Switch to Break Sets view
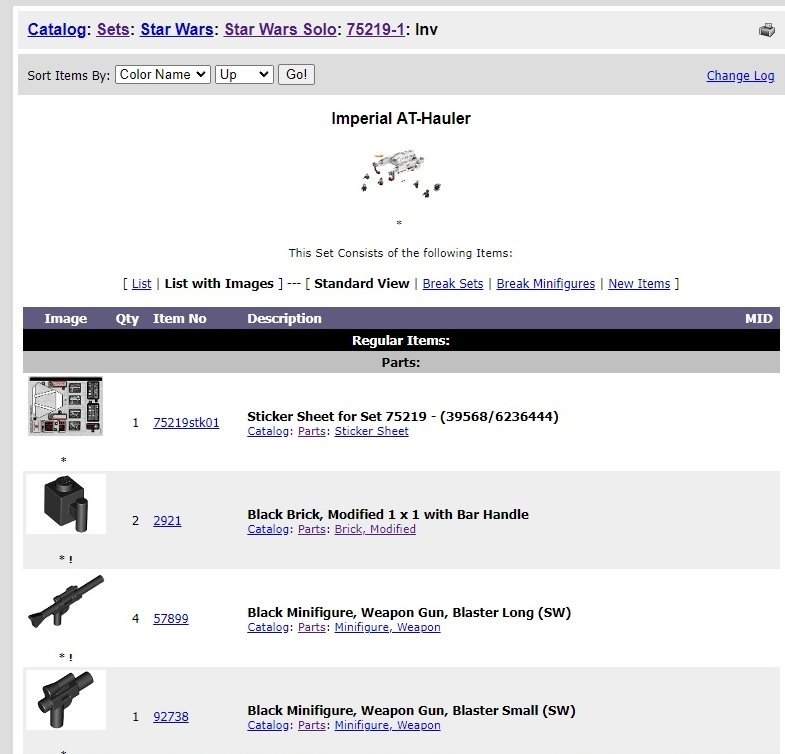This screenshot has width=785, height=754. (453, 284)
